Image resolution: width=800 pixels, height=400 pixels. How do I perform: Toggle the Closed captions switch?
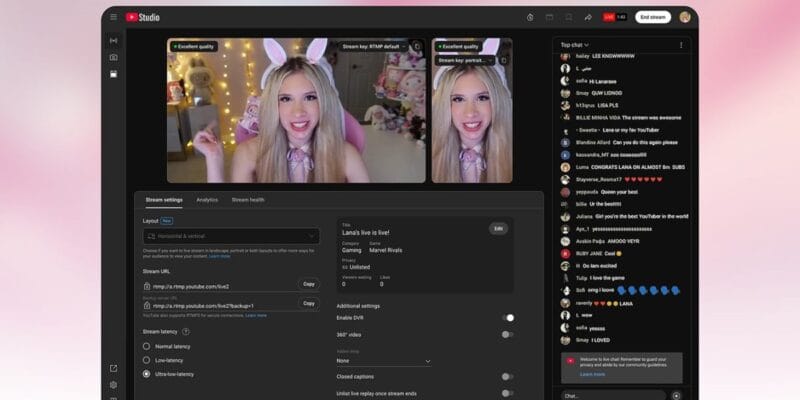click(x=507, y=377)
